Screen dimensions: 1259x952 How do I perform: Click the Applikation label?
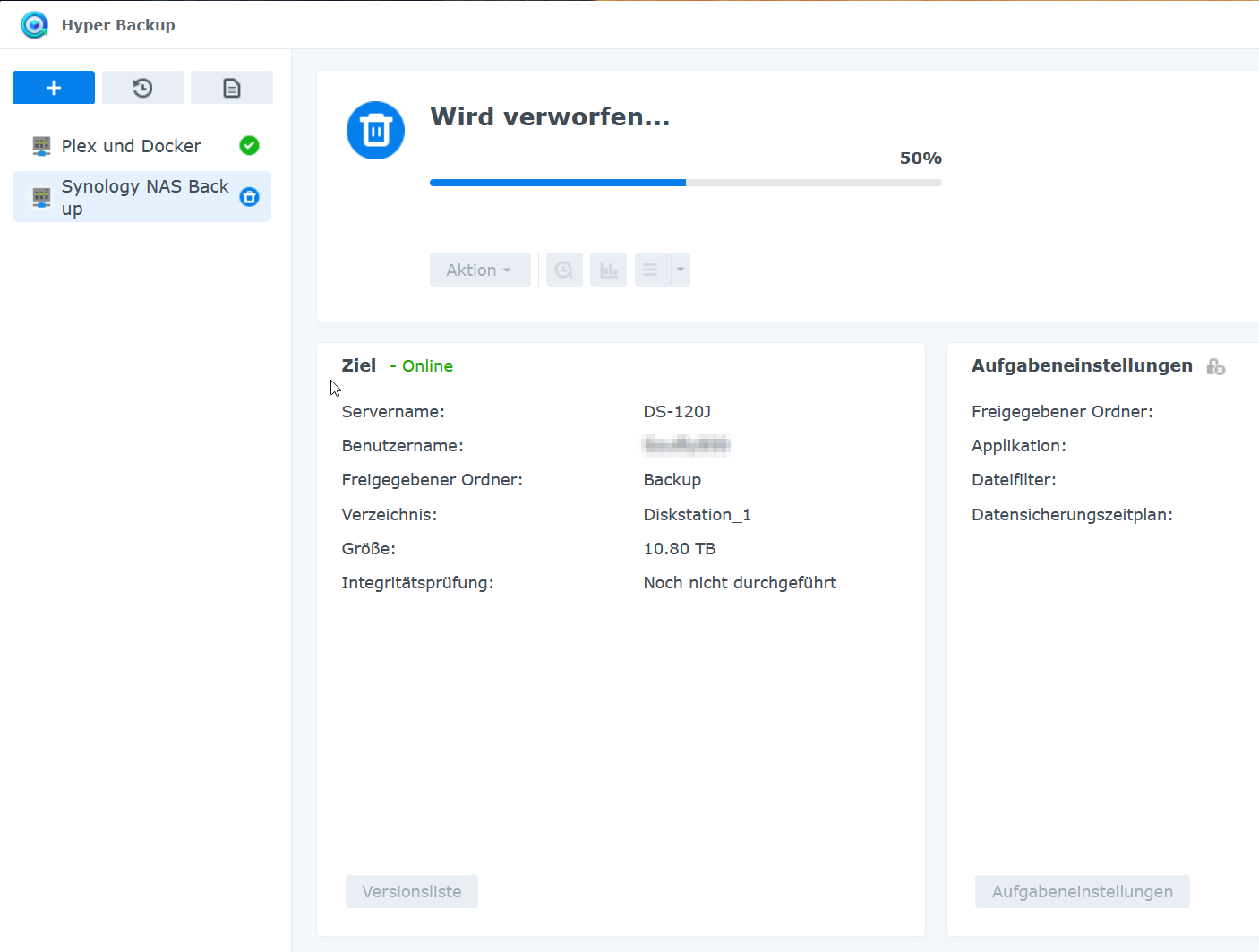coord(1019,446)
